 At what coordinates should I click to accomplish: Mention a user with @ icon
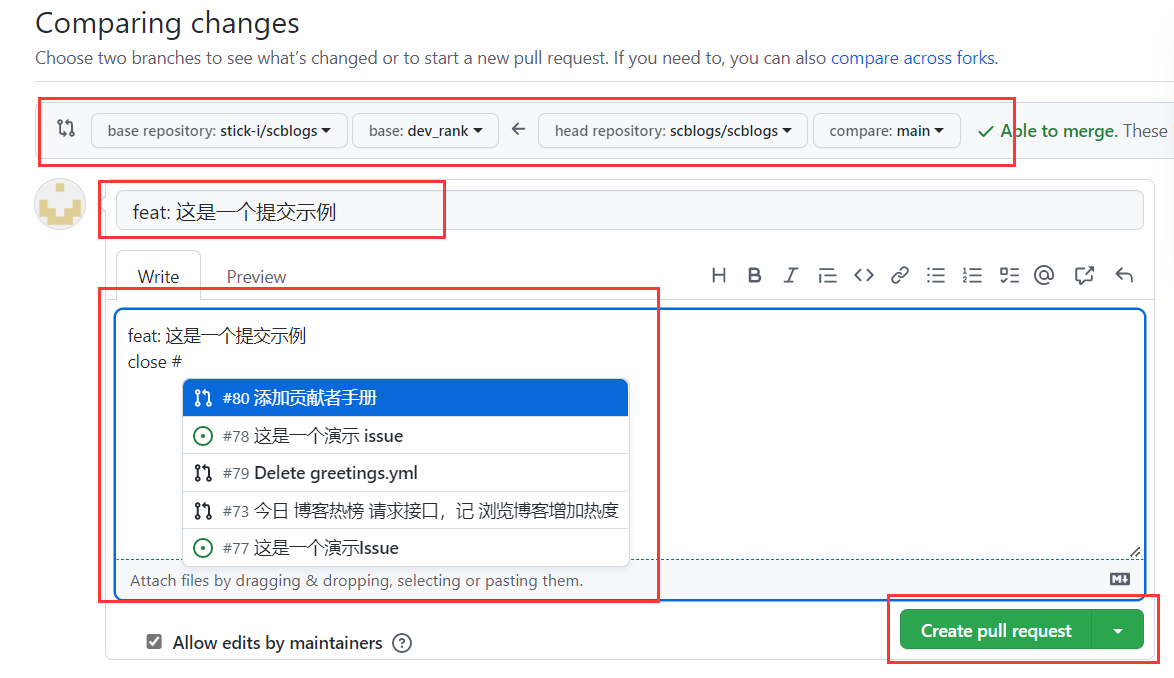click(1044, 276)
